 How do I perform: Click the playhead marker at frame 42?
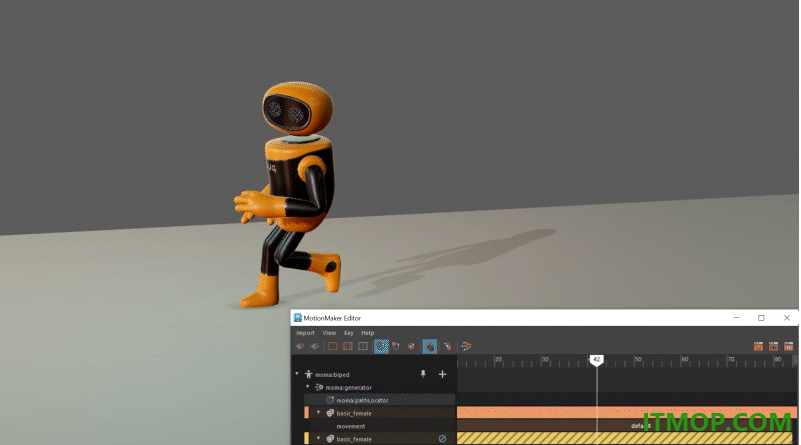pyautogui.click(x=596, y=361)
